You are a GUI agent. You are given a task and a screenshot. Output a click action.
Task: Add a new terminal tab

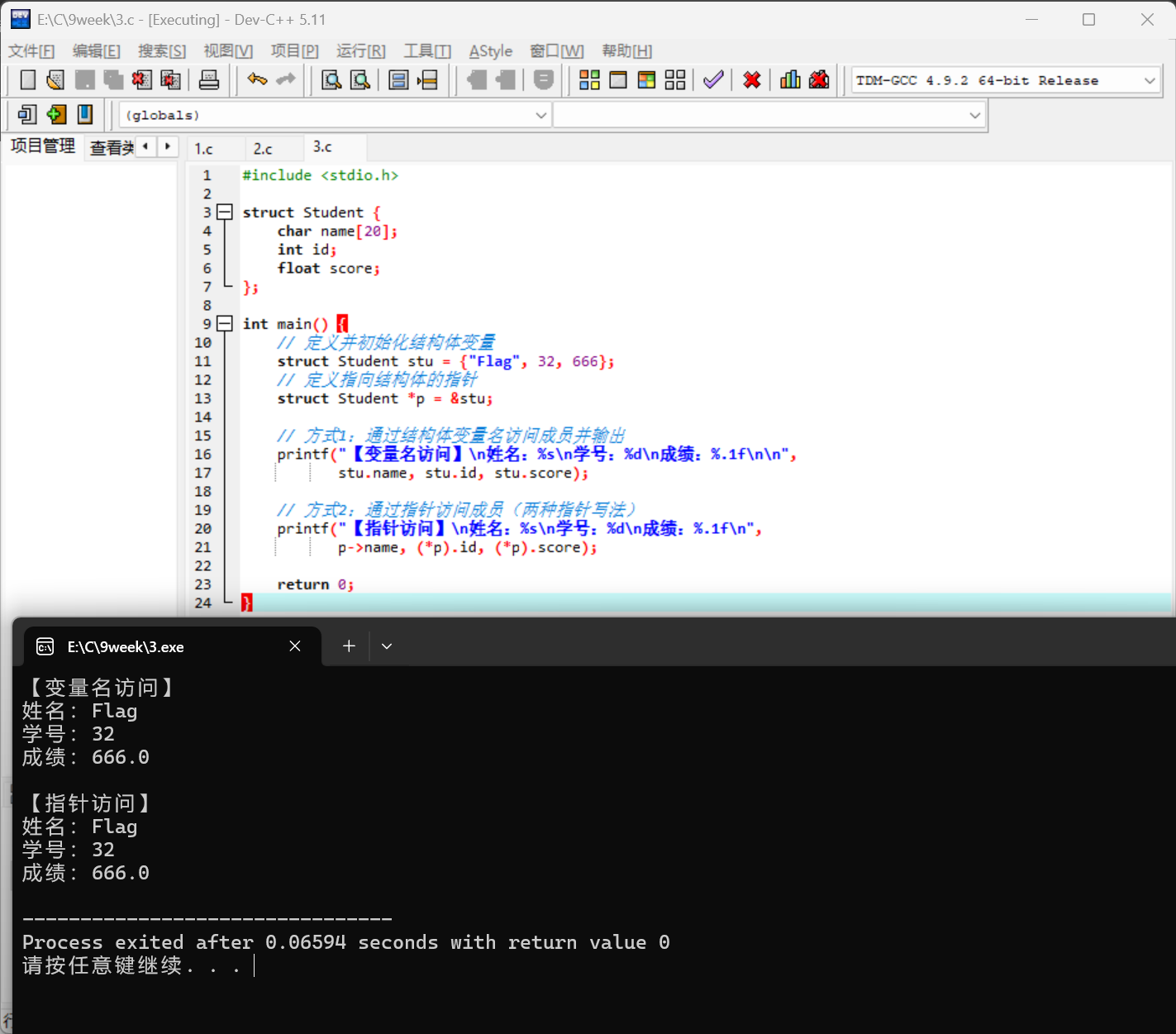click(349, 646)
